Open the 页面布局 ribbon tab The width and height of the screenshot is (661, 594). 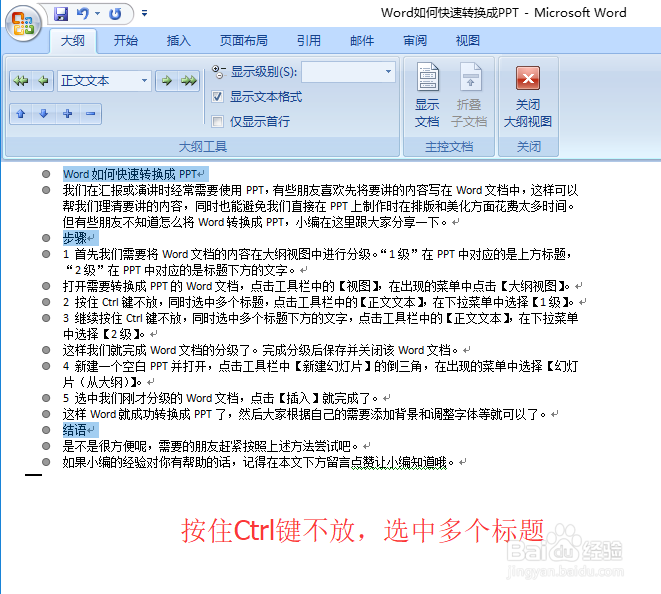244,40
